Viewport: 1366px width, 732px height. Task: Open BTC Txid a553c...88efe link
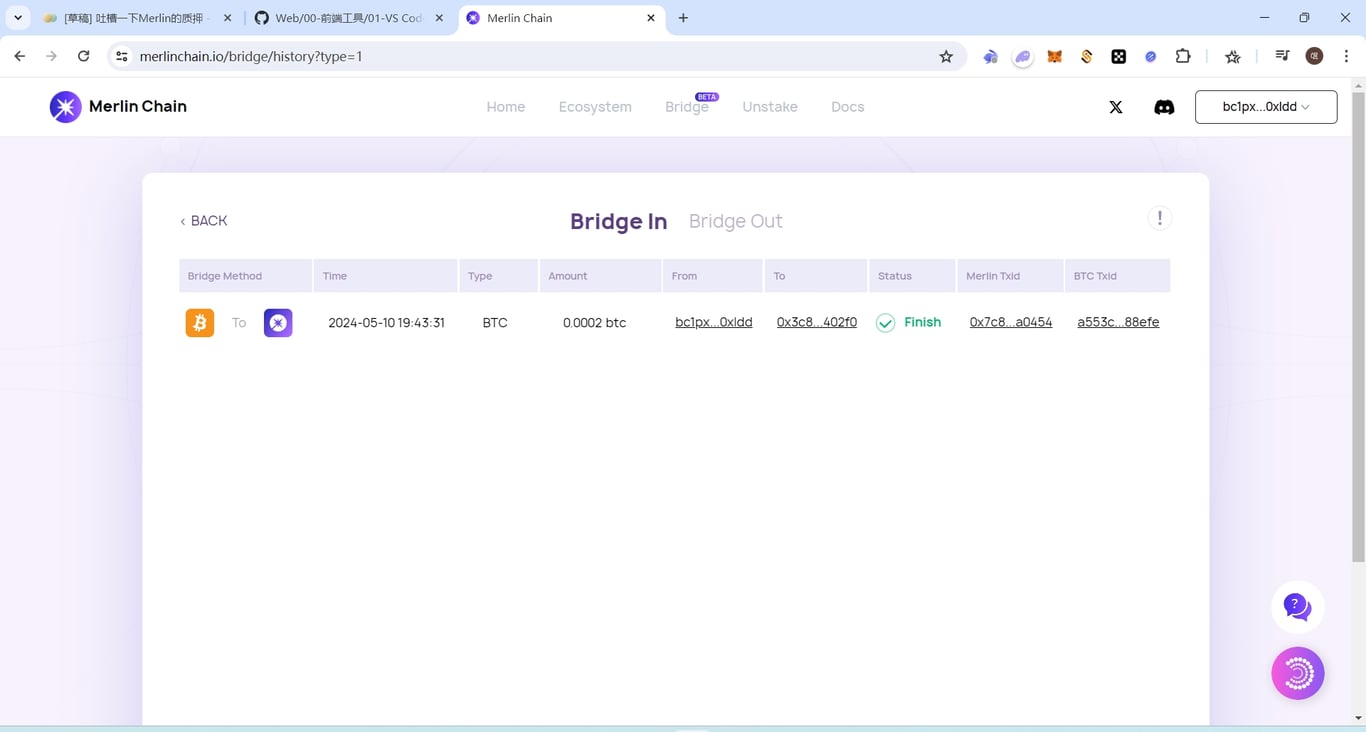pos(1118,322)
